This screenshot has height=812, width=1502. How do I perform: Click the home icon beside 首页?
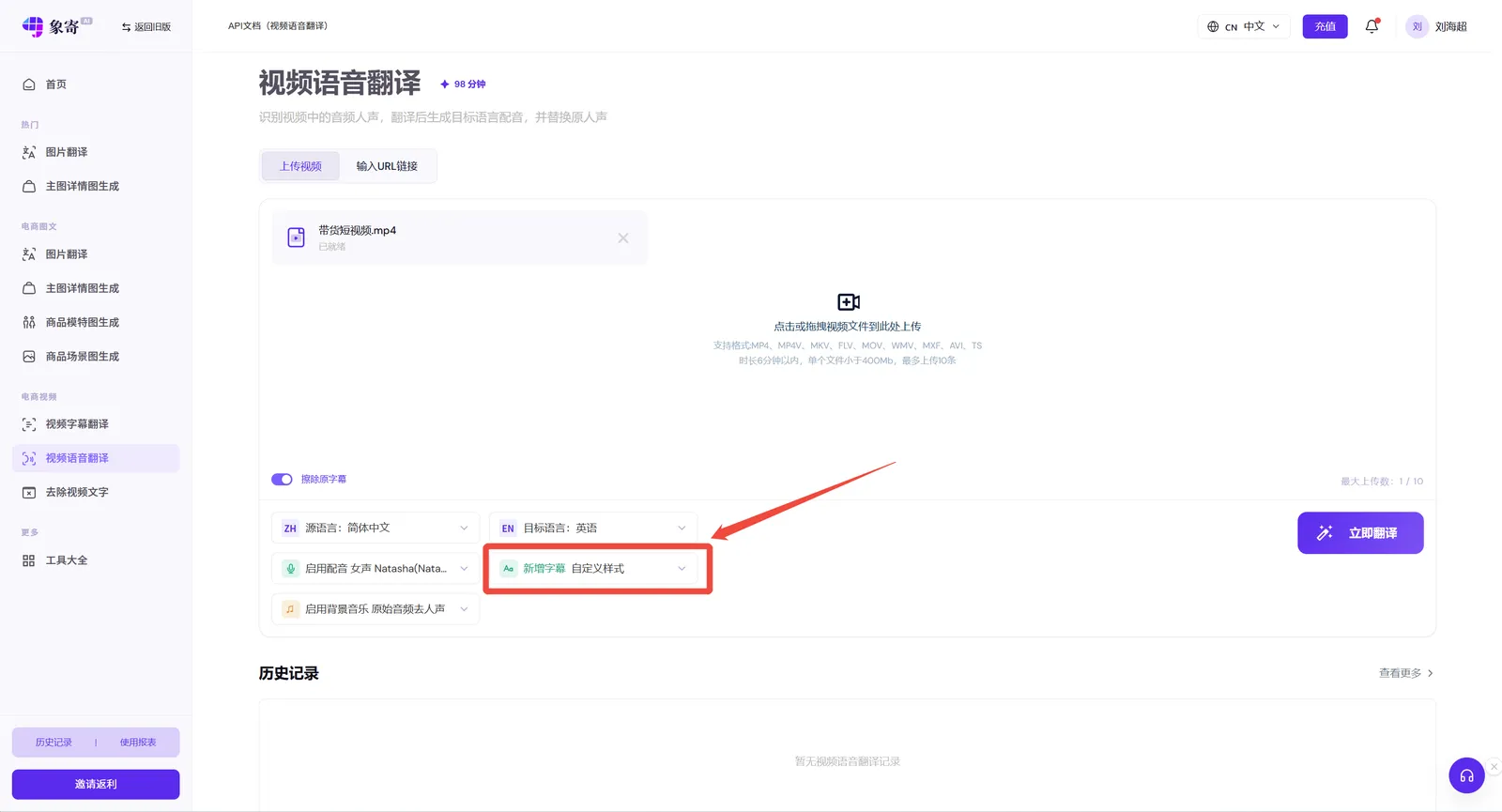point(29,84)
